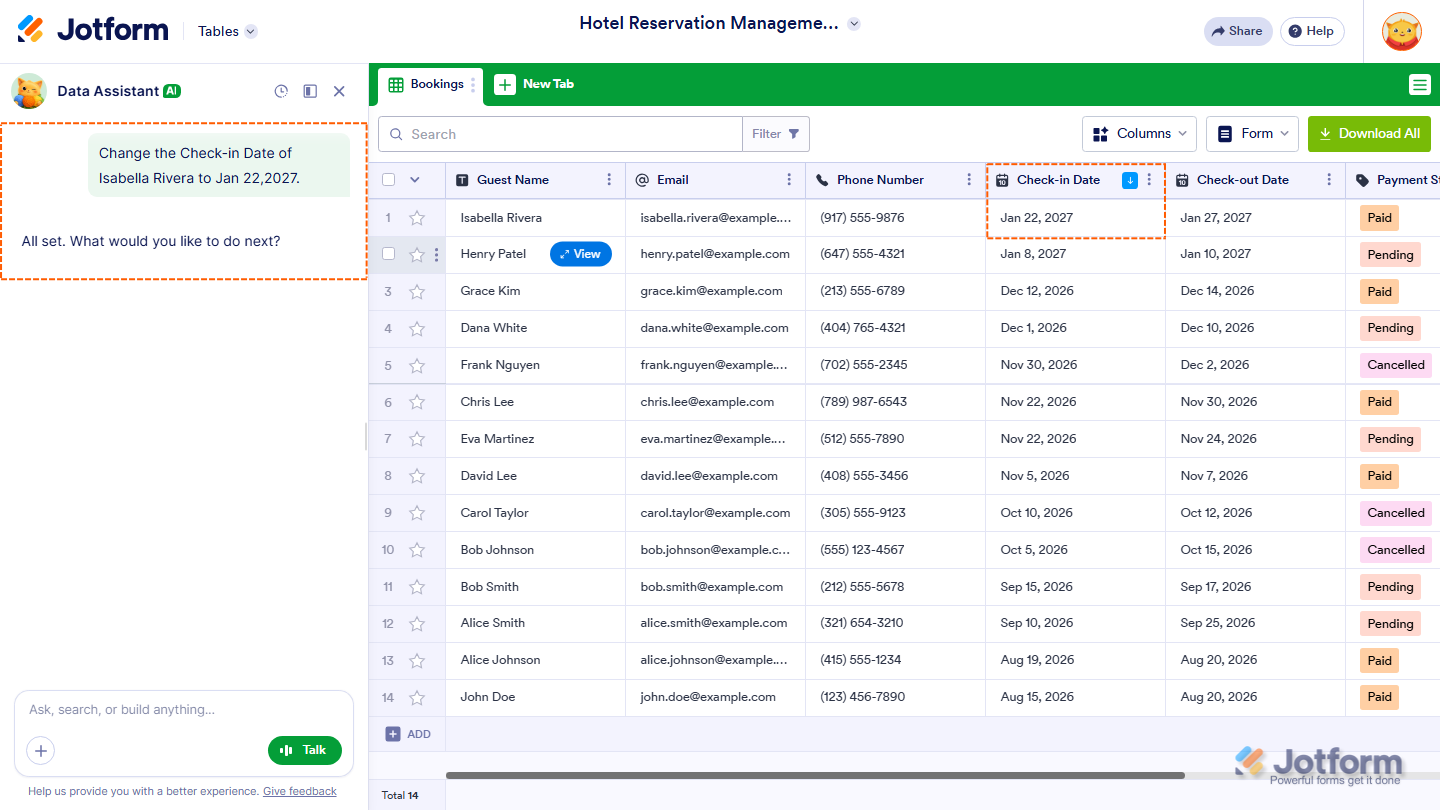
Task: Star the Frank Nguyen row
Action: pyautogui.click(x=417, y=366)
